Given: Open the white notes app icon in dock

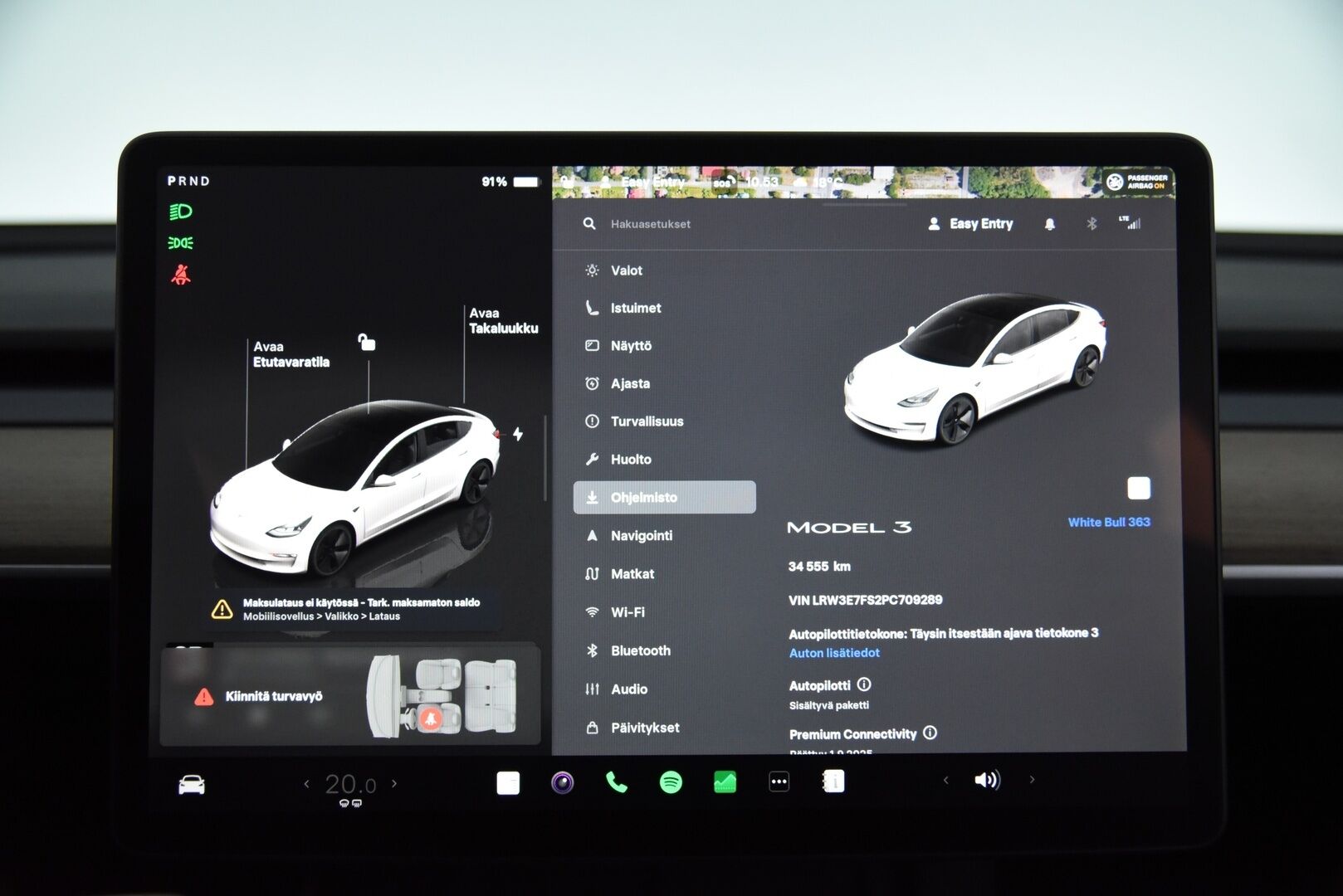Looking at the screenshot, I should point(508,782).
